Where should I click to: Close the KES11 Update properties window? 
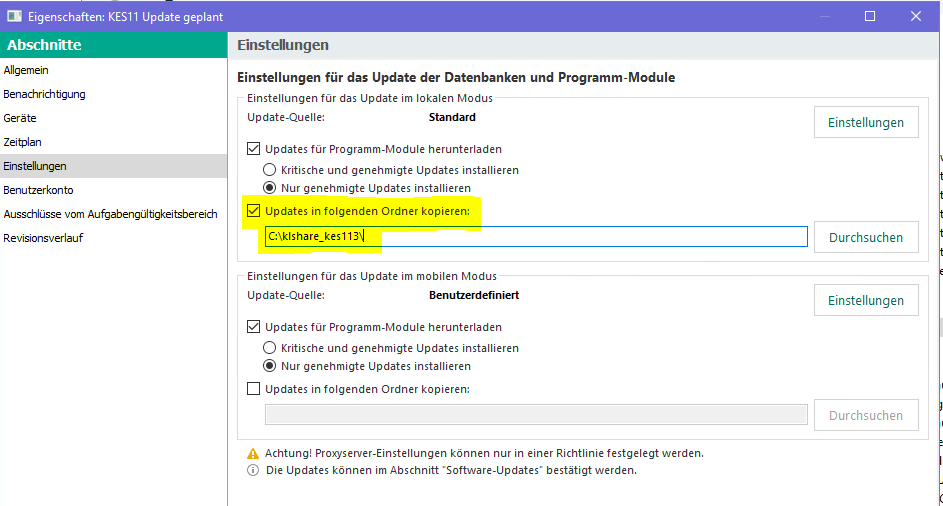pyautogui.click(x=916, y=16)
